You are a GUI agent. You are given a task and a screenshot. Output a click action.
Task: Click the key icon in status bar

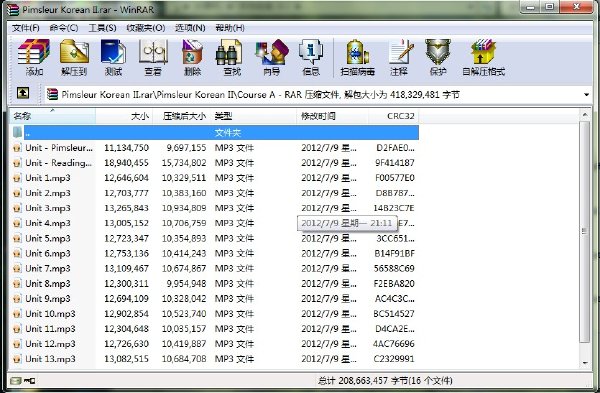pyautogui.click(x=30, y=381)
